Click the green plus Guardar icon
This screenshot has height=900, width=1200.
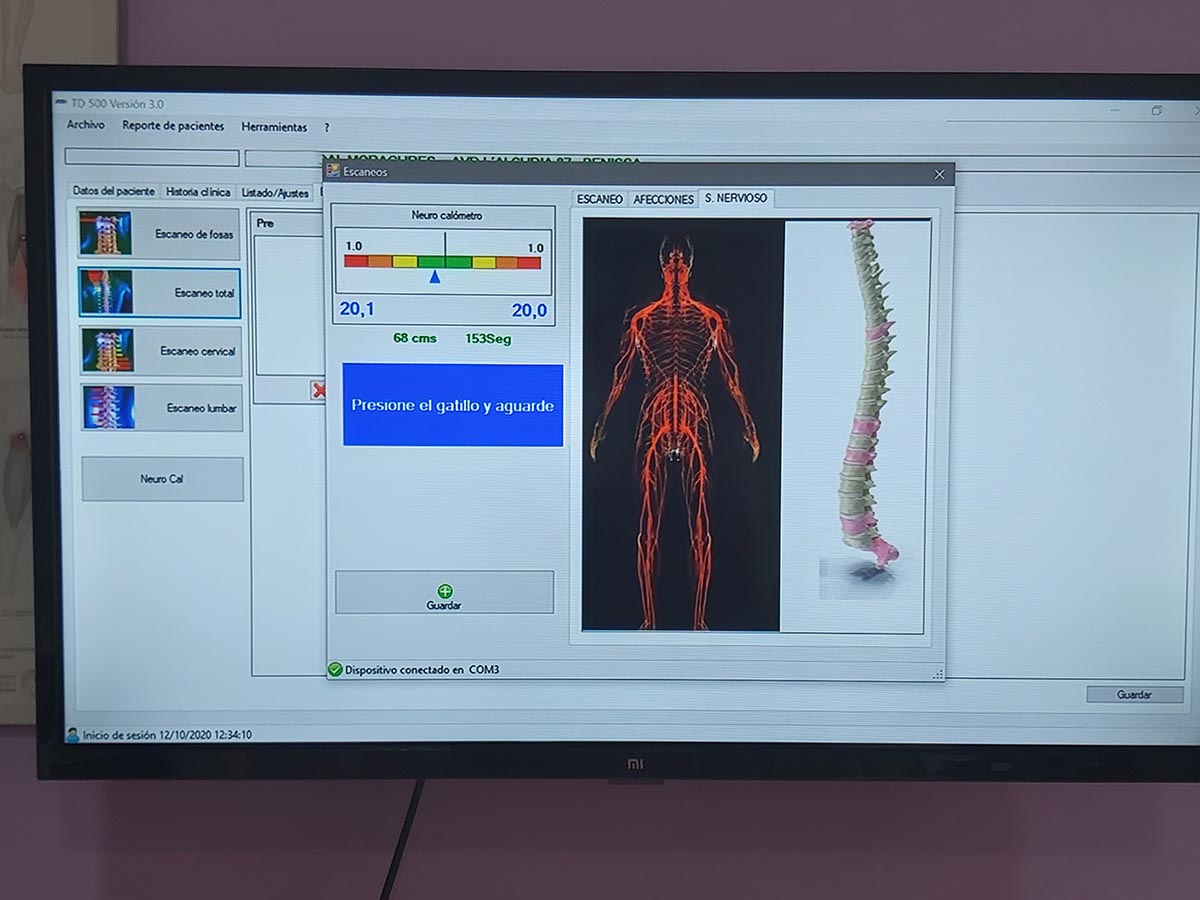point(445,591)
